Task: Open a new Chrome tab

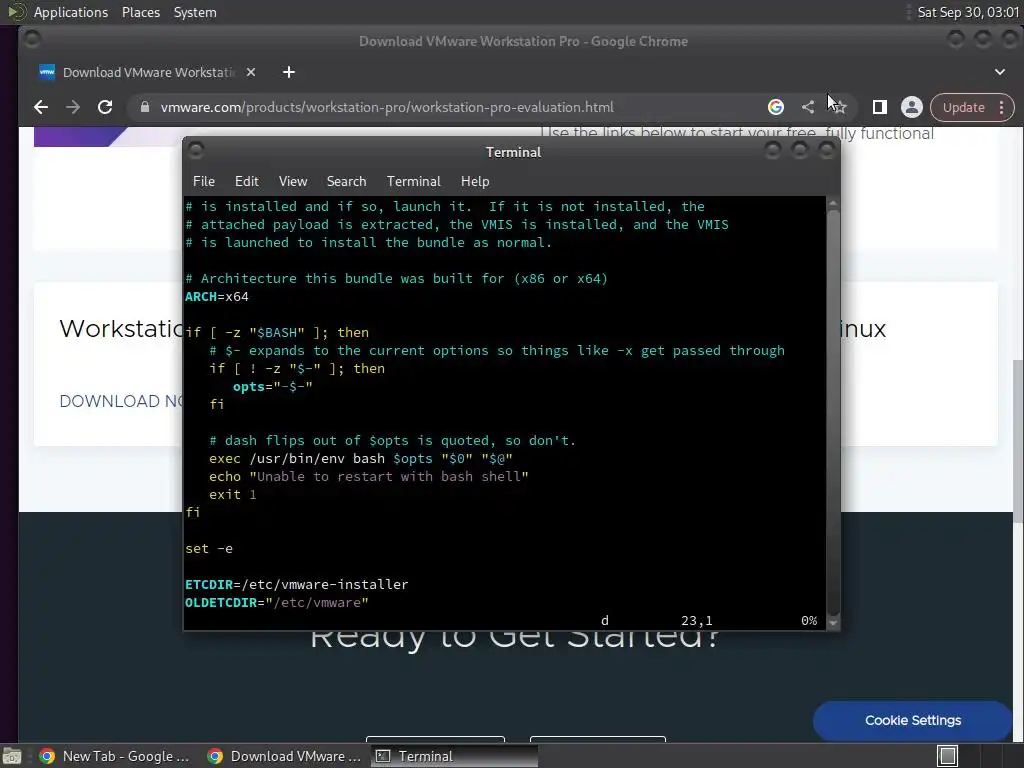Action: (x=289, y=72)
